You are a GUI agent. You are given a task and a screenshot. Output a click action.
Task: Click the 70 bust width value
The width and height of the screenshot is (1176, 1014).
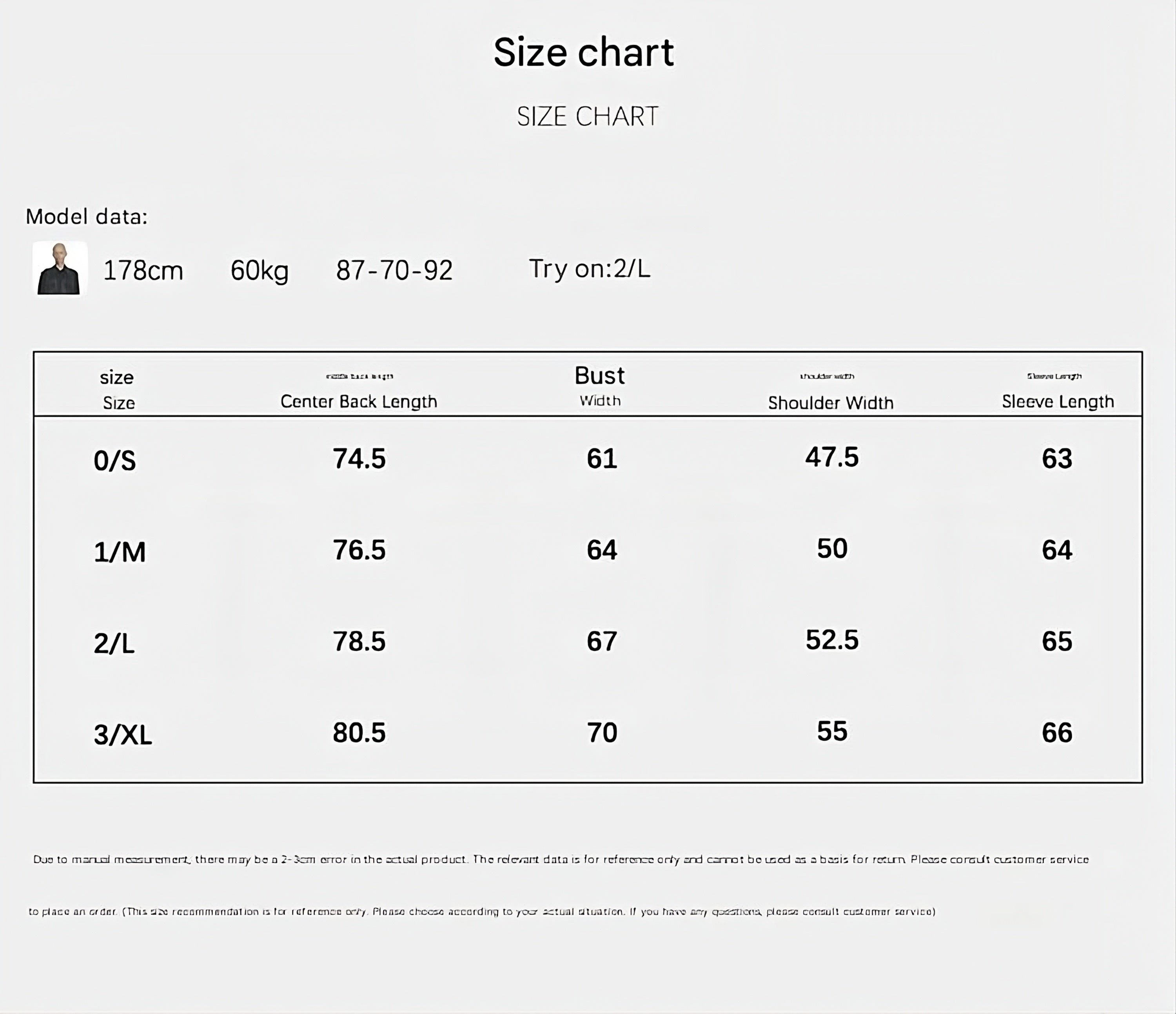pyautogui.click(x=602, y=732)
